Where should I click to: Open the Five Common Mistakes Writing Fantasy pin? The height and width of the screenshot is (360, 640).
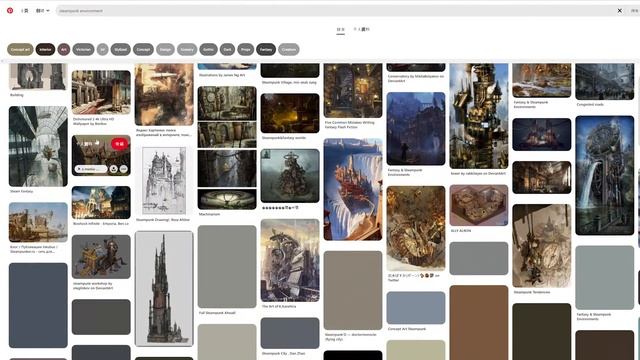pyautogui.click(x=353, y=90)
